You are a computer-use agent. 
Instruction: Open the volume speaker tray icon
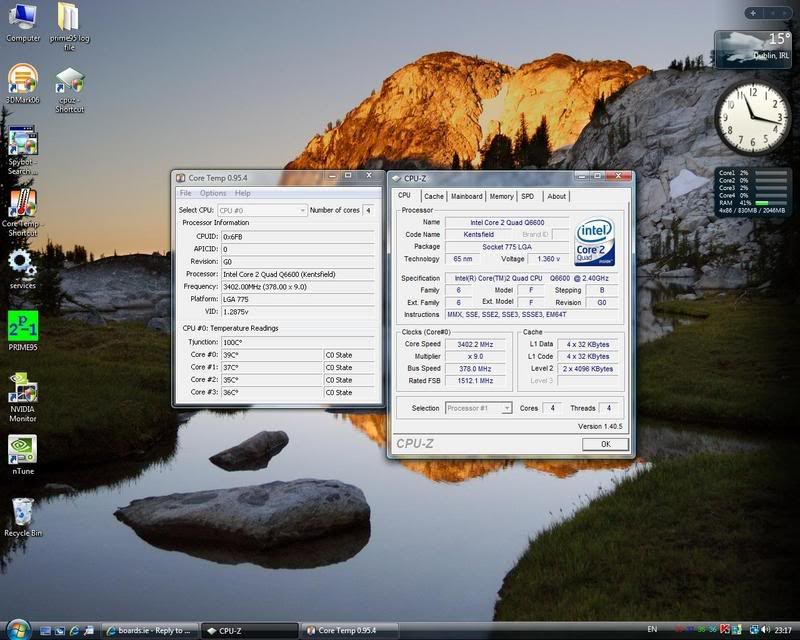pos(765,630)
